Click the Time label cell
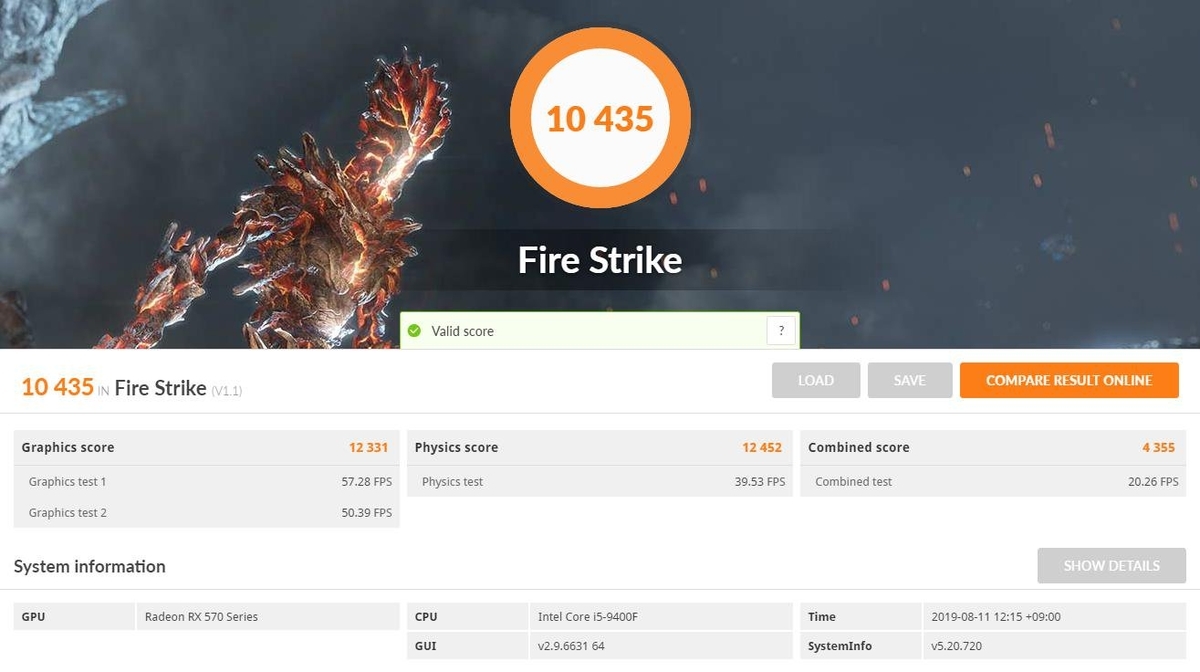1200x672 pixels. [x=860, y=616]
